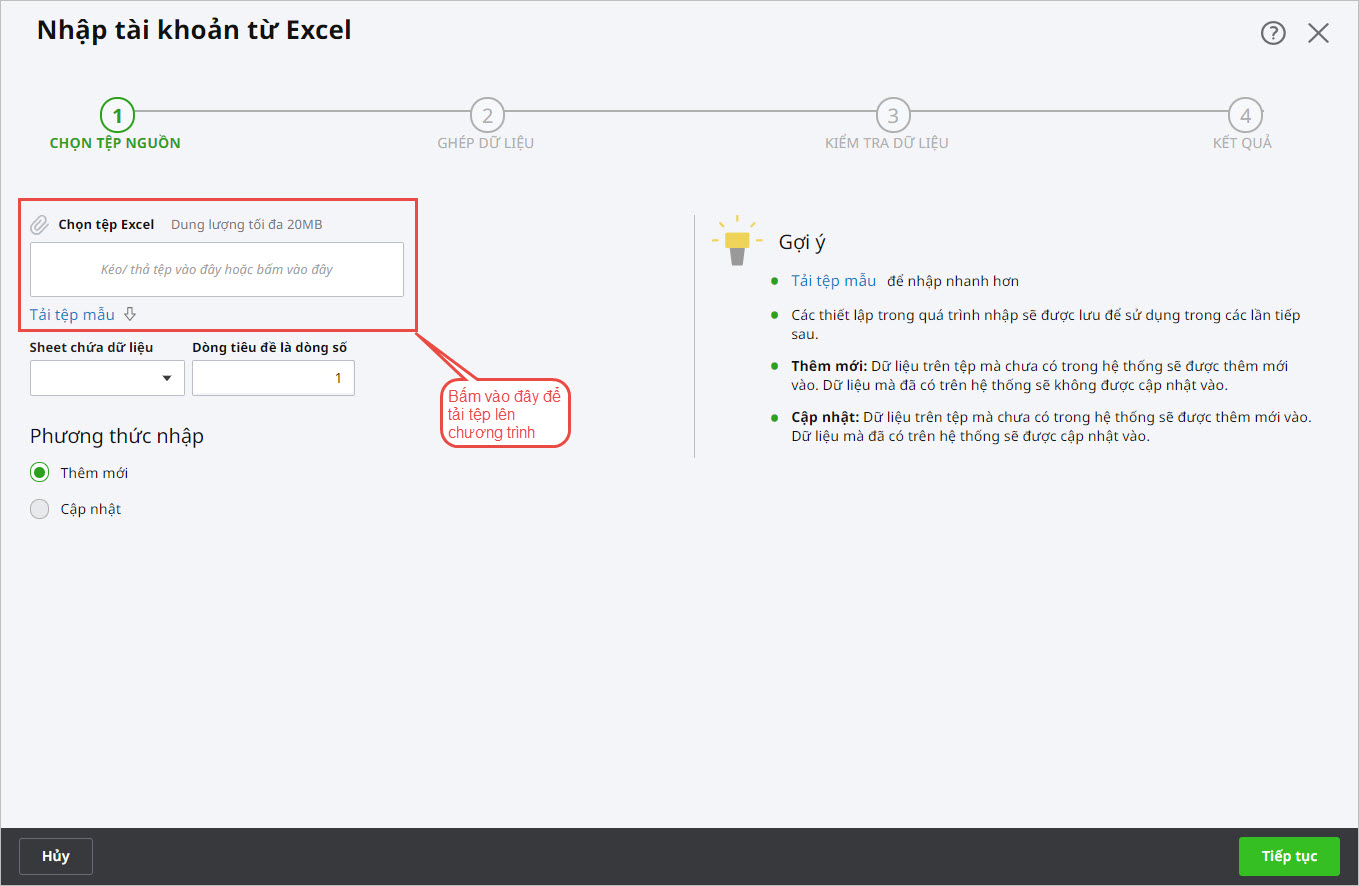
Task: Click step 2 circle Ghép dữ liệu
Action: point(487,115)
